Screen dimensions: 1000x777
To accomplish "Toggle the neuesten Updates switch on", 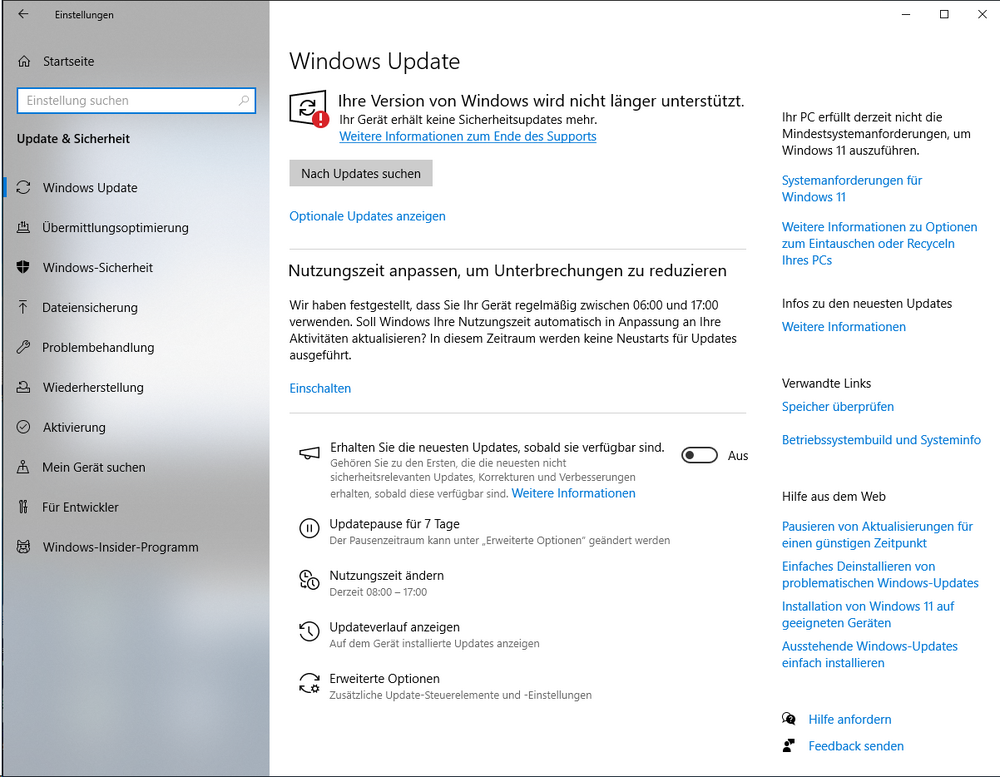I will click(x=699, y=455).
